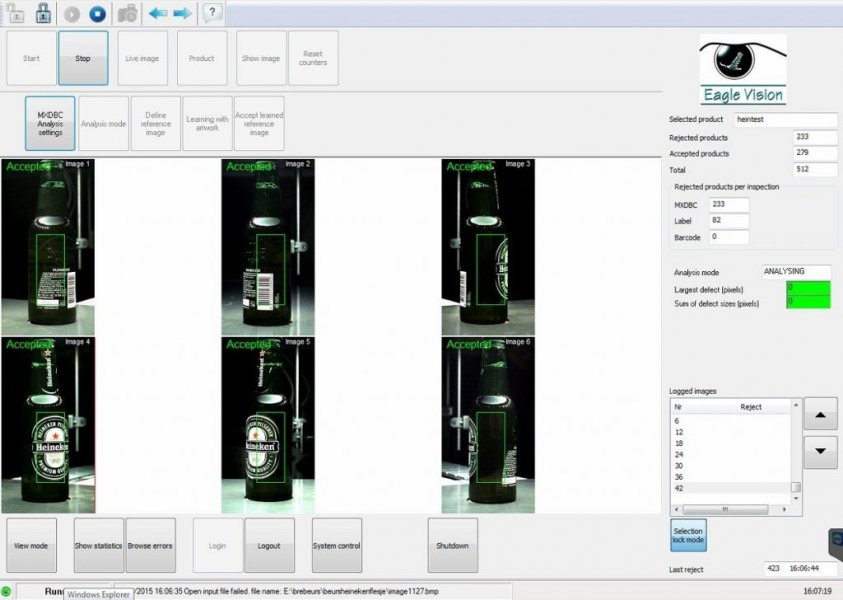Select logged image row 24

coord(731,455)
